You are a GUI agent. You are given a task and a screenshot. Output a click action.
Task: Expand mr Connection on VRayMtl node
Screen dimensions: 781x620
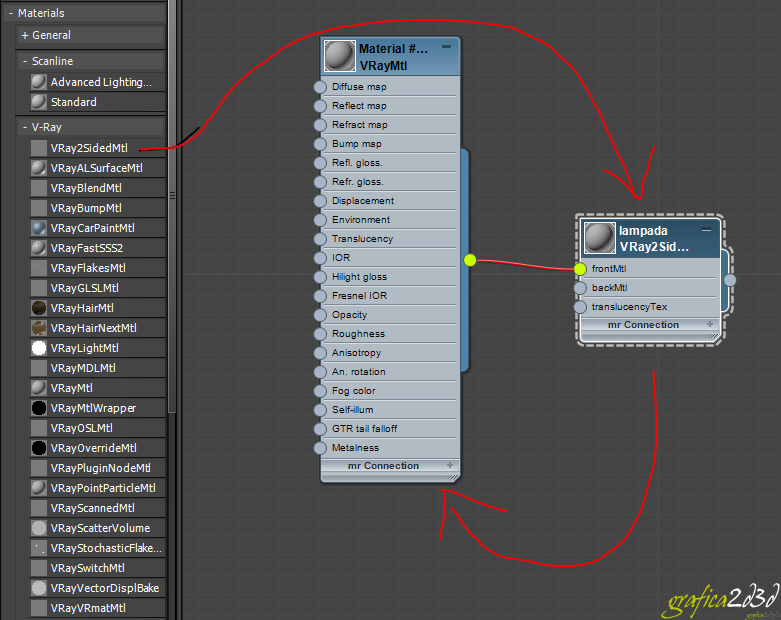click(x=450, y=465)
